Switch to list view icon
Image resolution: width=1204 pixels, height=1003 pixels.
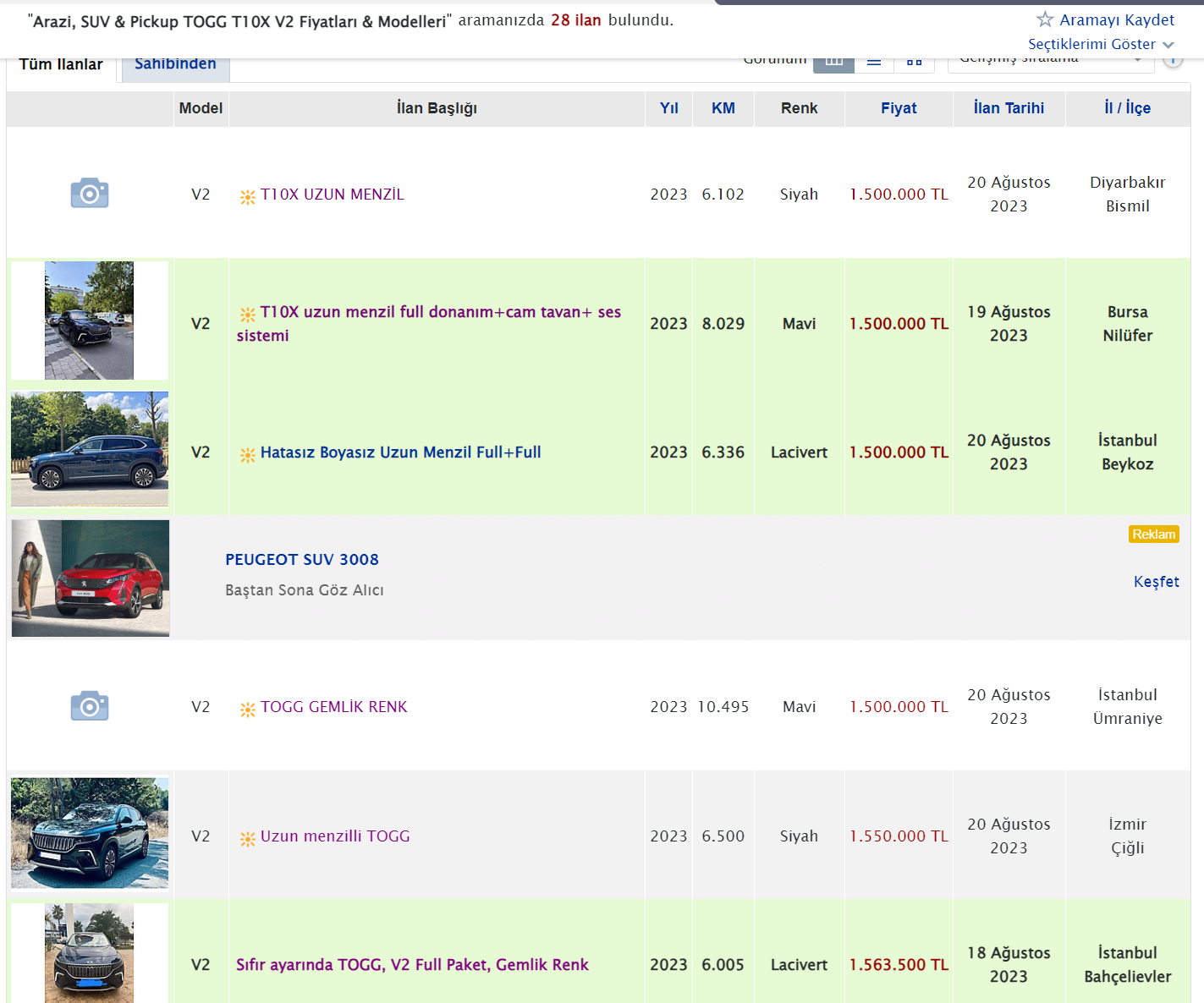coord(874,61)
